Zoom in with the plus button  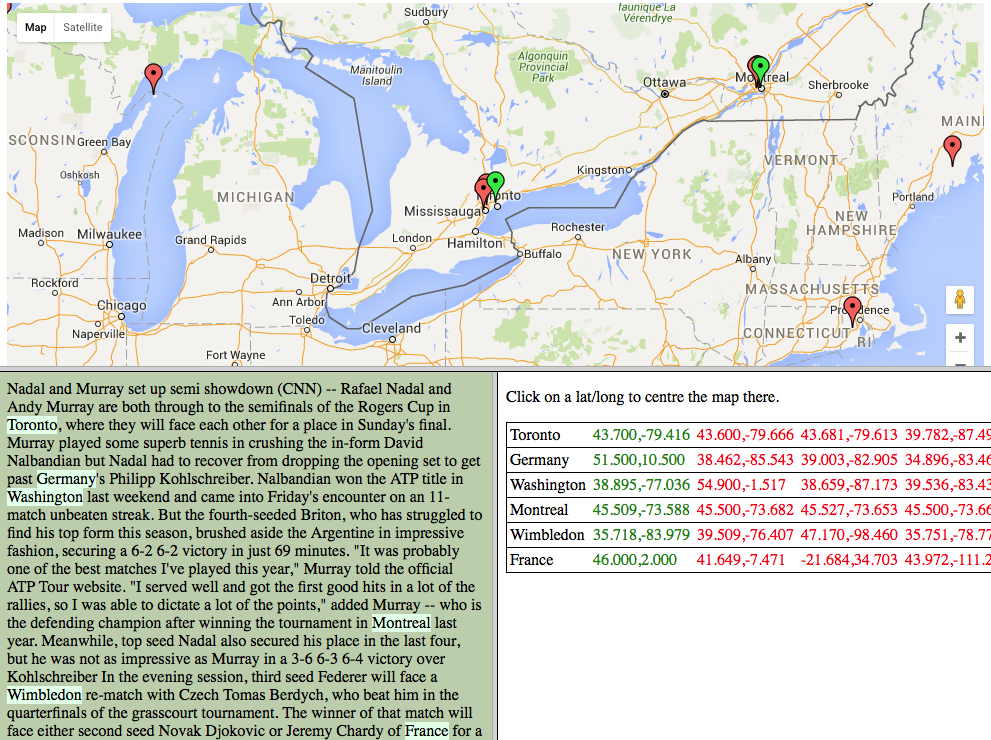pos(960,337)
